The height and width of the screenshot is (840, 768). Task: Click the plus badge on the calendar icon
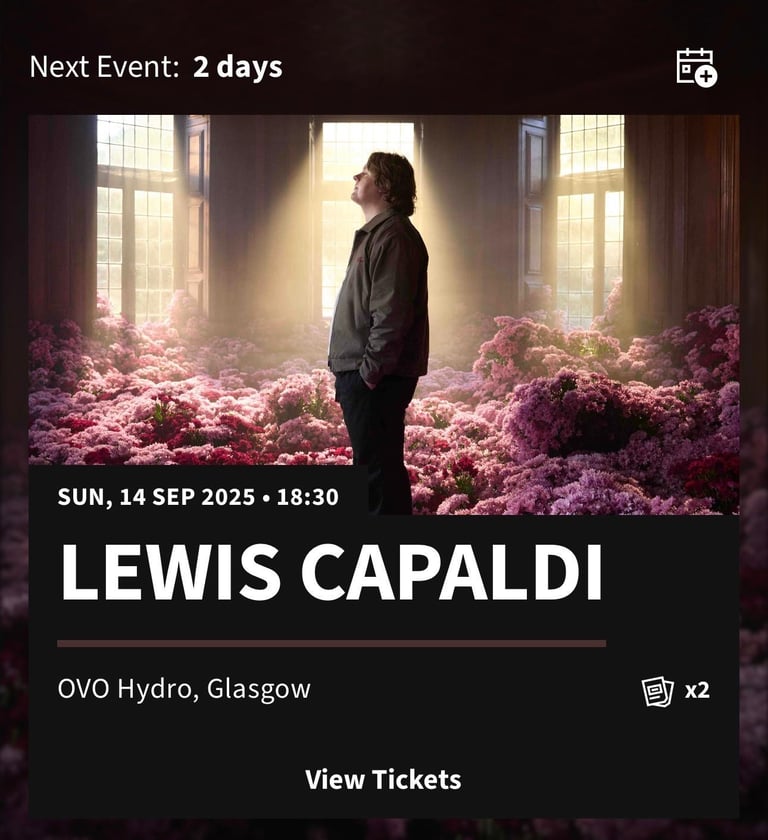[x=707, y=77]
